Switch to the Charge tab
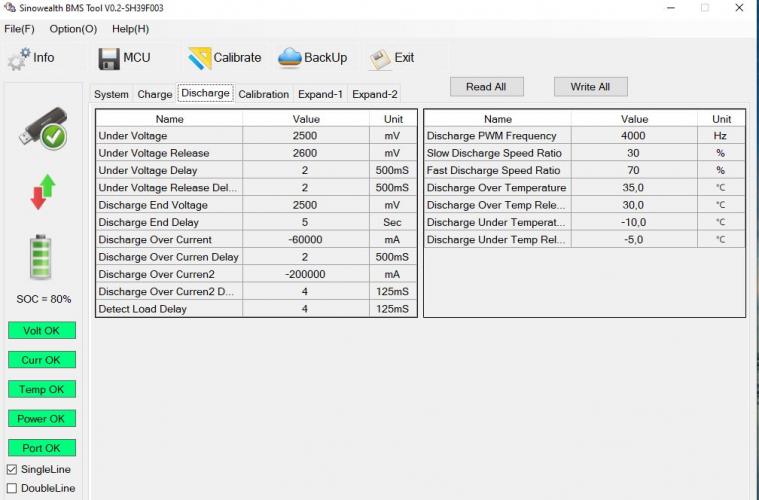759x500 pixels. [x=155, y=94]
